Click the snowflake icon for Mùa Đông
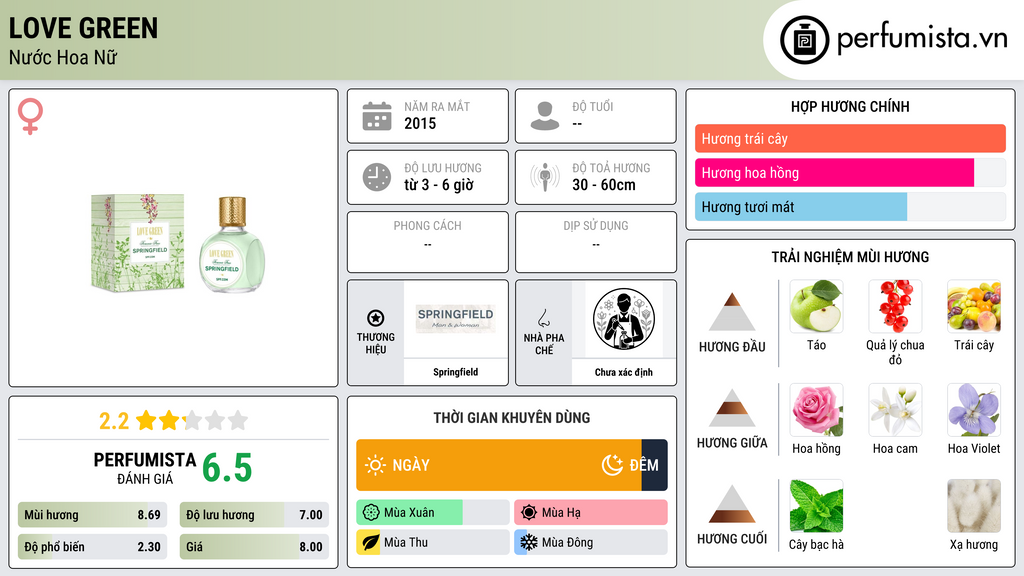The width and height of the screenshot is (1024, 576). click(529, 542)
